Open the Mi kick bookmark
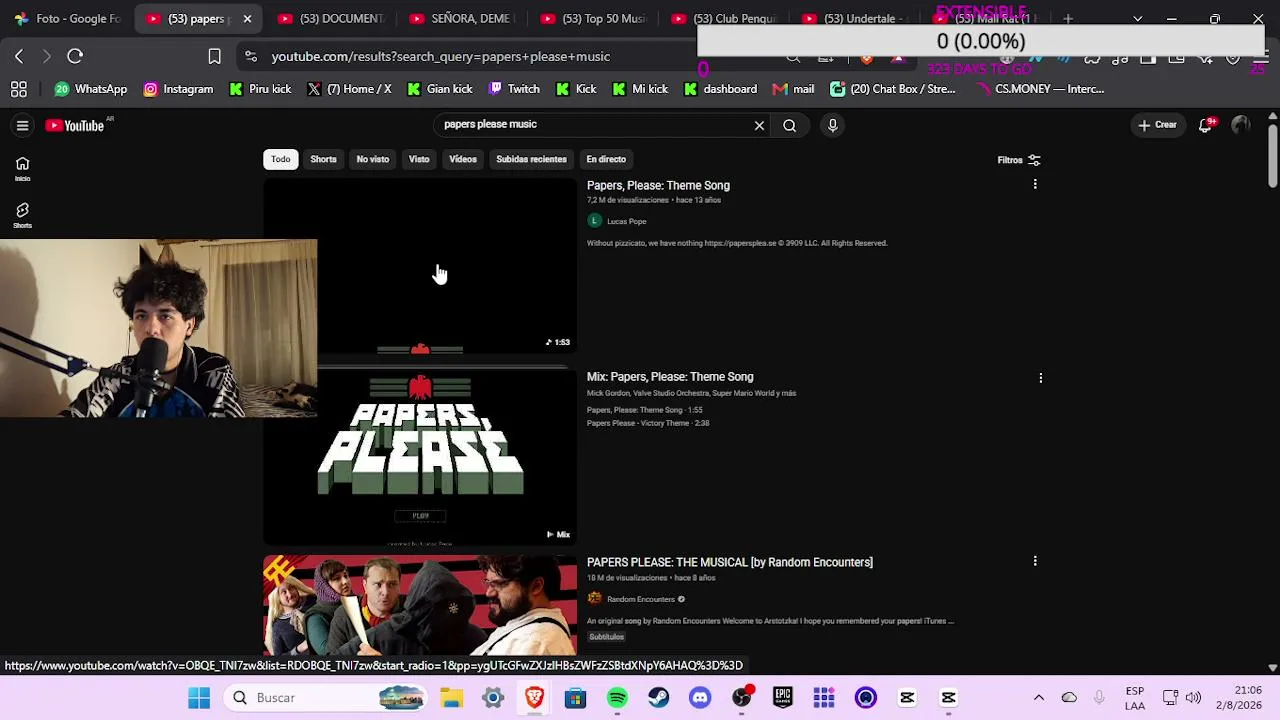Viewport: 1280px width, 720px height. pyautogui.click(x=640, y=89)
